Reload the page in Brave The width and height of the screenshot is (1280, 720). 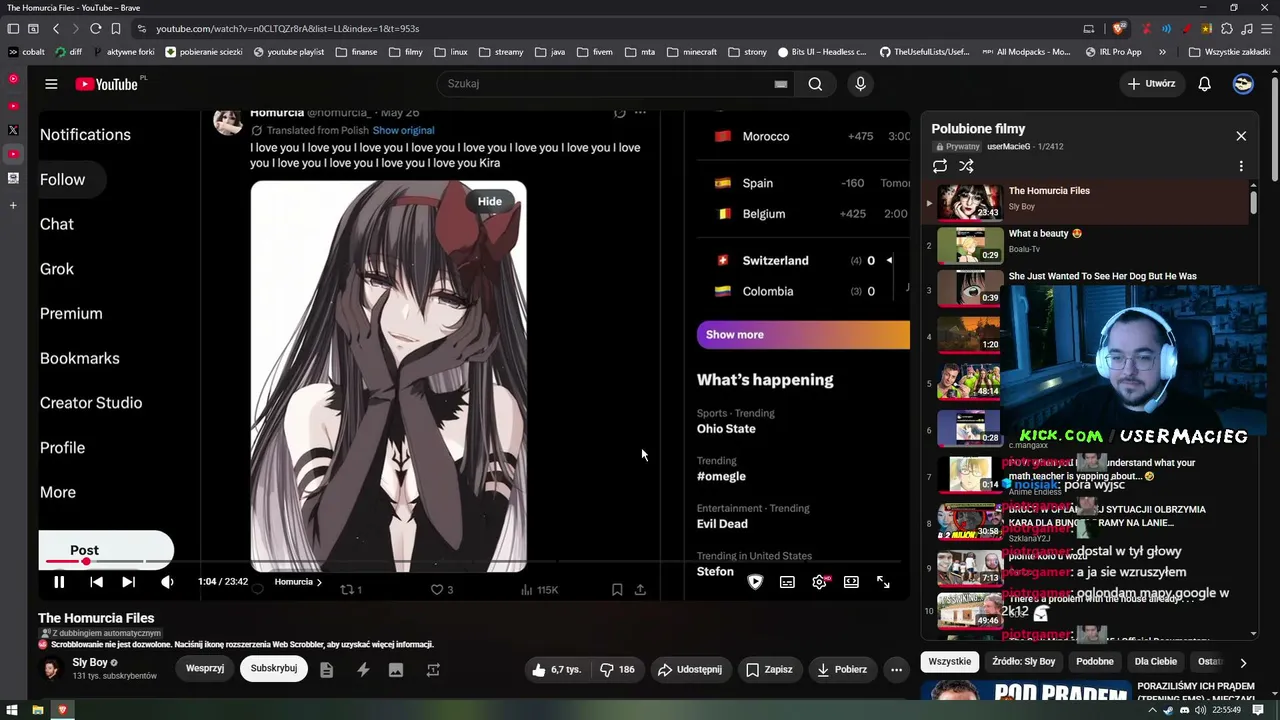tap(95, 29)
